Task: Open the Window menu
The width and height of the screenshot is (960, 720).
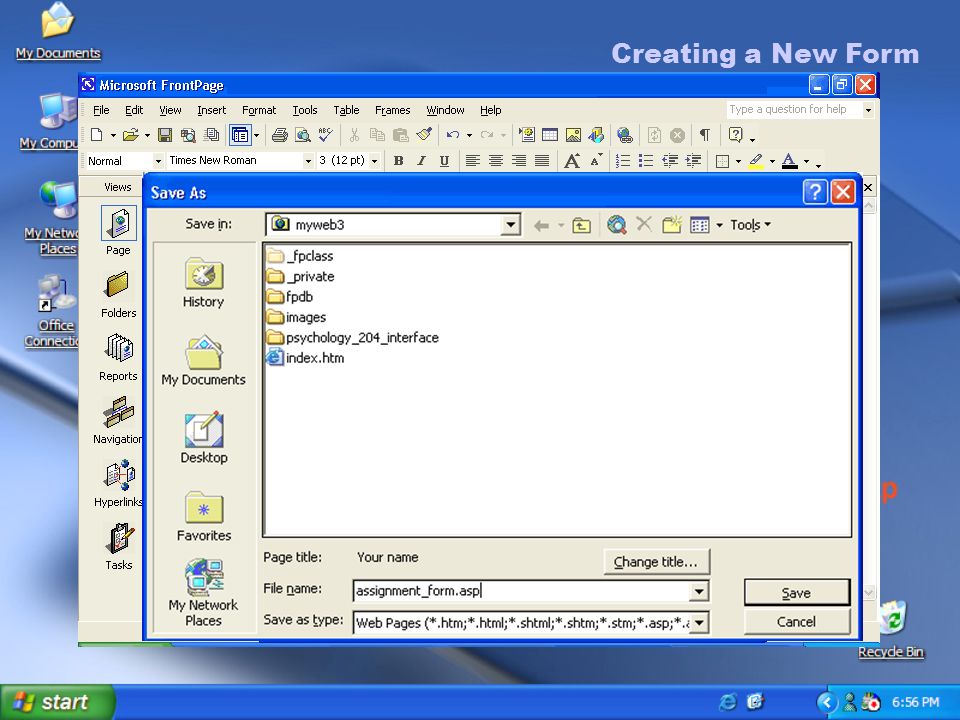Action: 445,110
